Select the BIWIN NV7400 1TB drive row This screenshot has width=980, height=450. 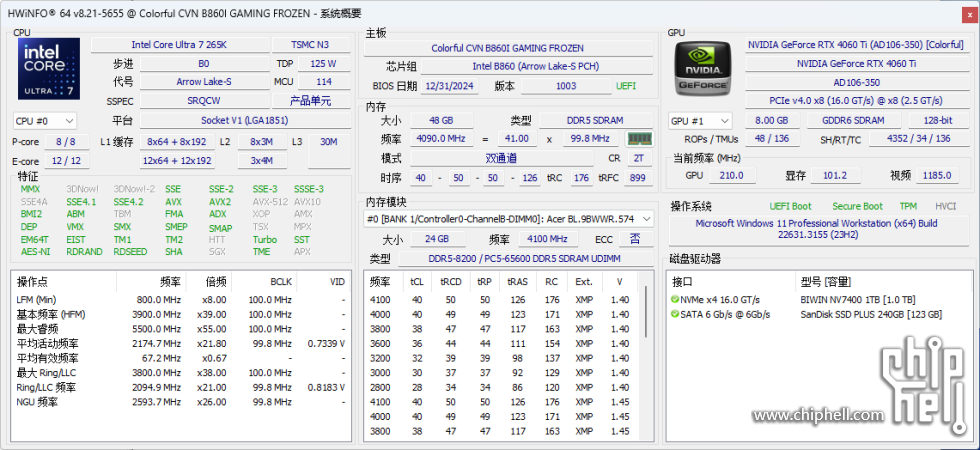pos(820,299)
